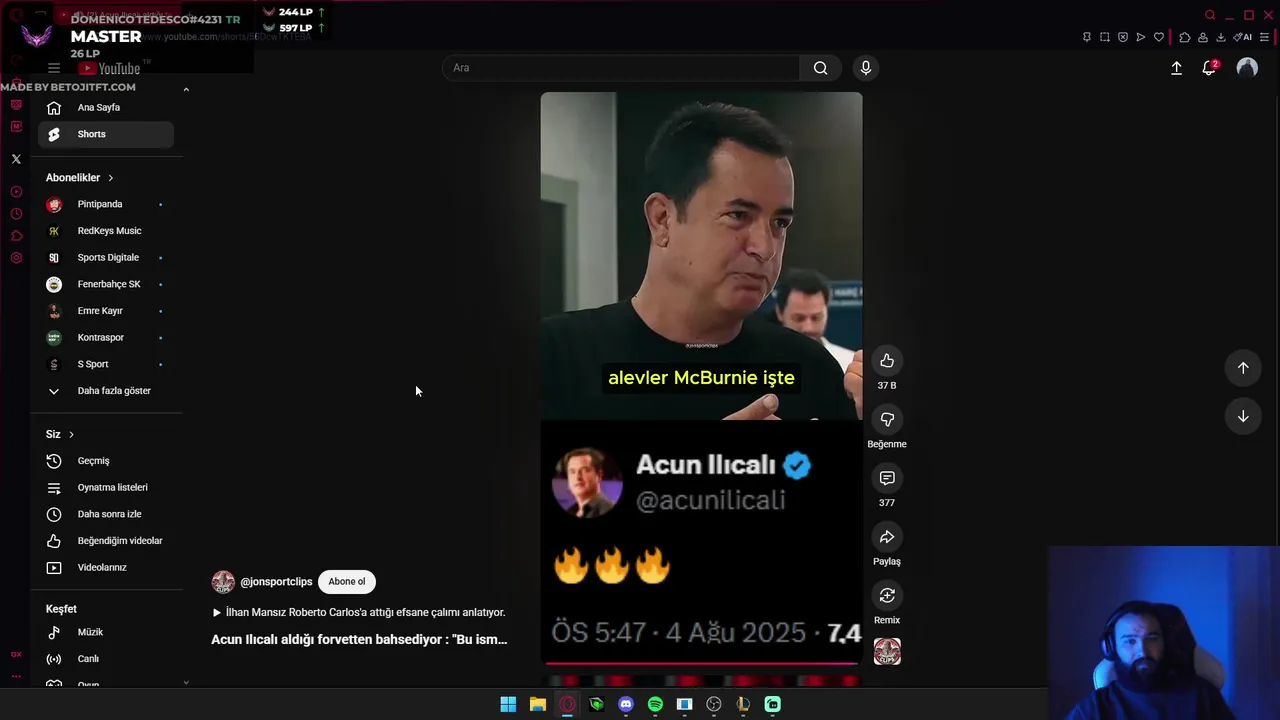Open the sound source thumbnail below Remix
This screenshot has width=1280, height=720.
click(x=887, y=652)
